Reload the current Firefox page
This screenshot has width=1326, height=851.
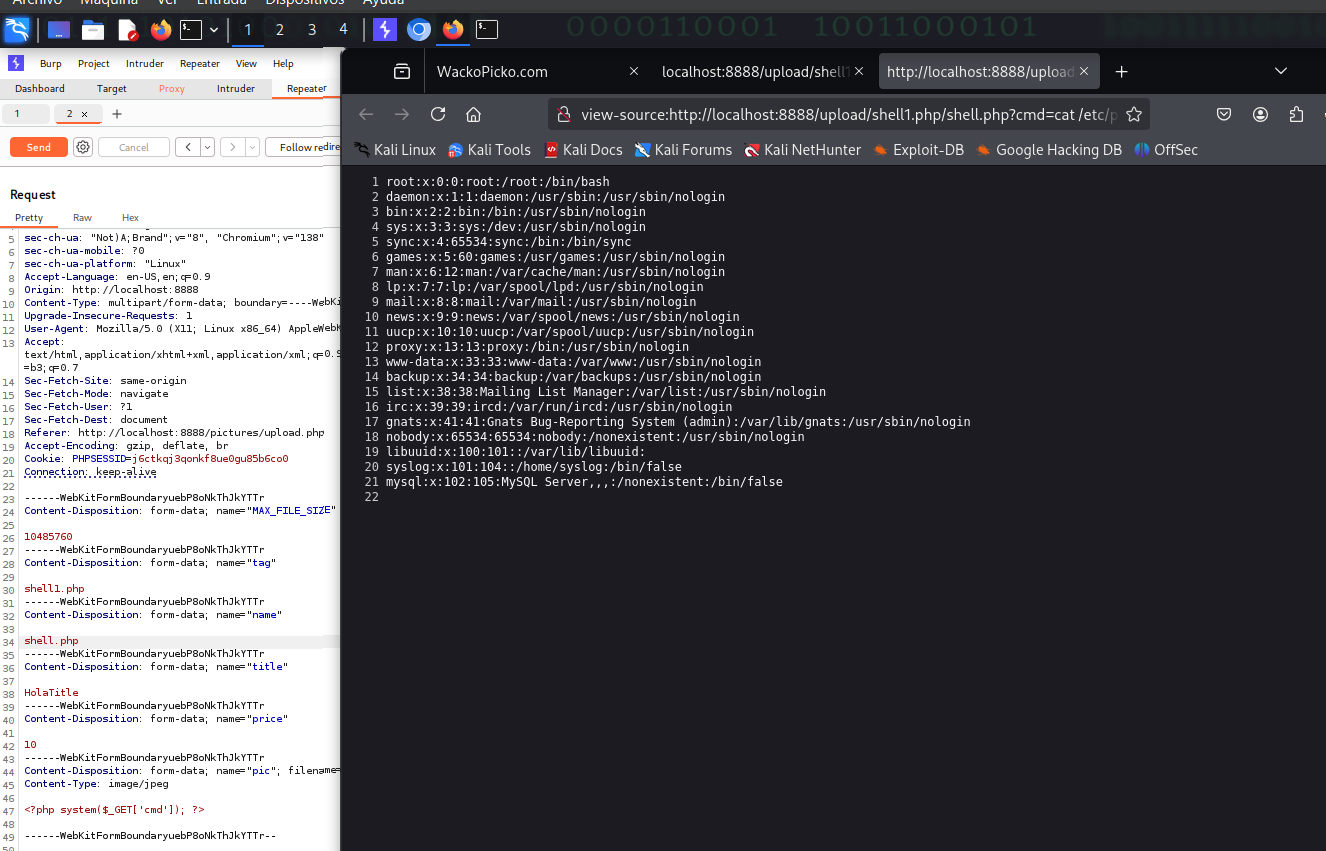click(x=438, y=114)
